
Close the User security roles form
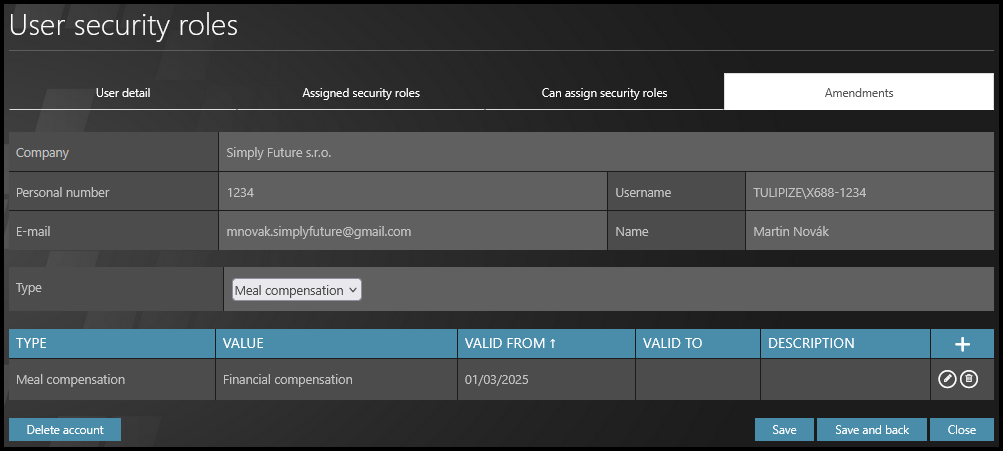click(961, 430)
